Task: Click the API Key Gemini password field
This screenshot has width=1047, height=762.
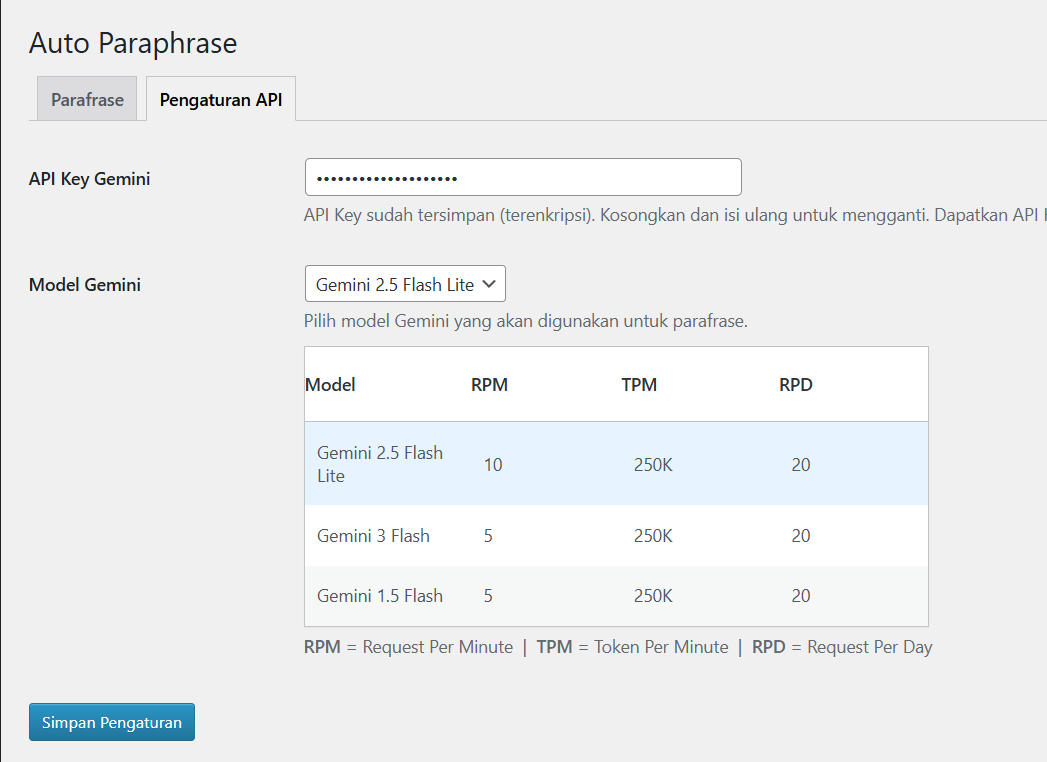Action: click(522, 177)
